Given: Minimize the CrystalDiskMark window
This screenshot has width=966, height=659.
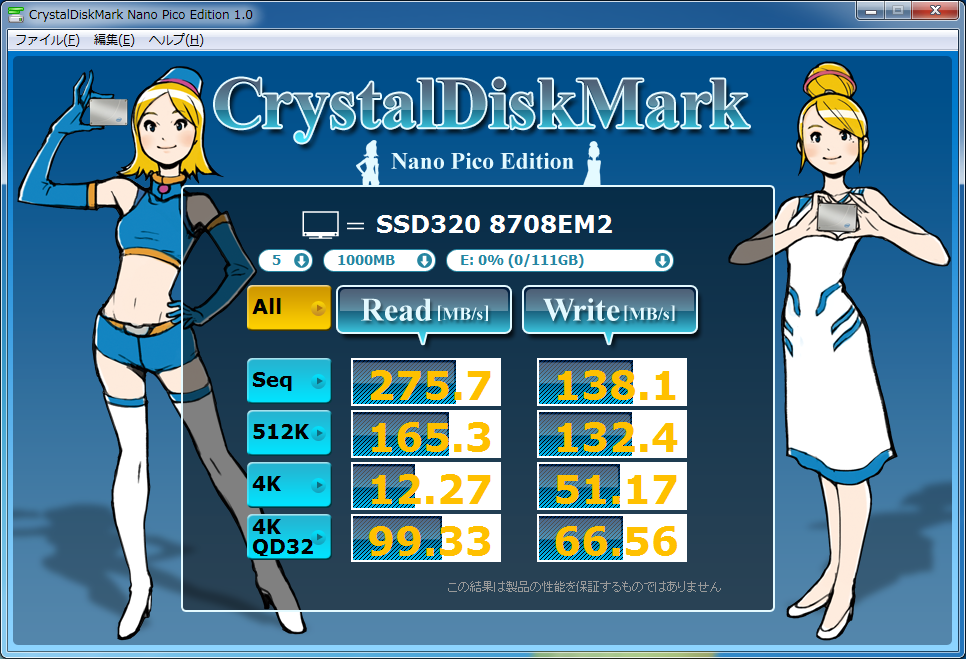Looking at the screenshot, I should (x=871, y=10).
